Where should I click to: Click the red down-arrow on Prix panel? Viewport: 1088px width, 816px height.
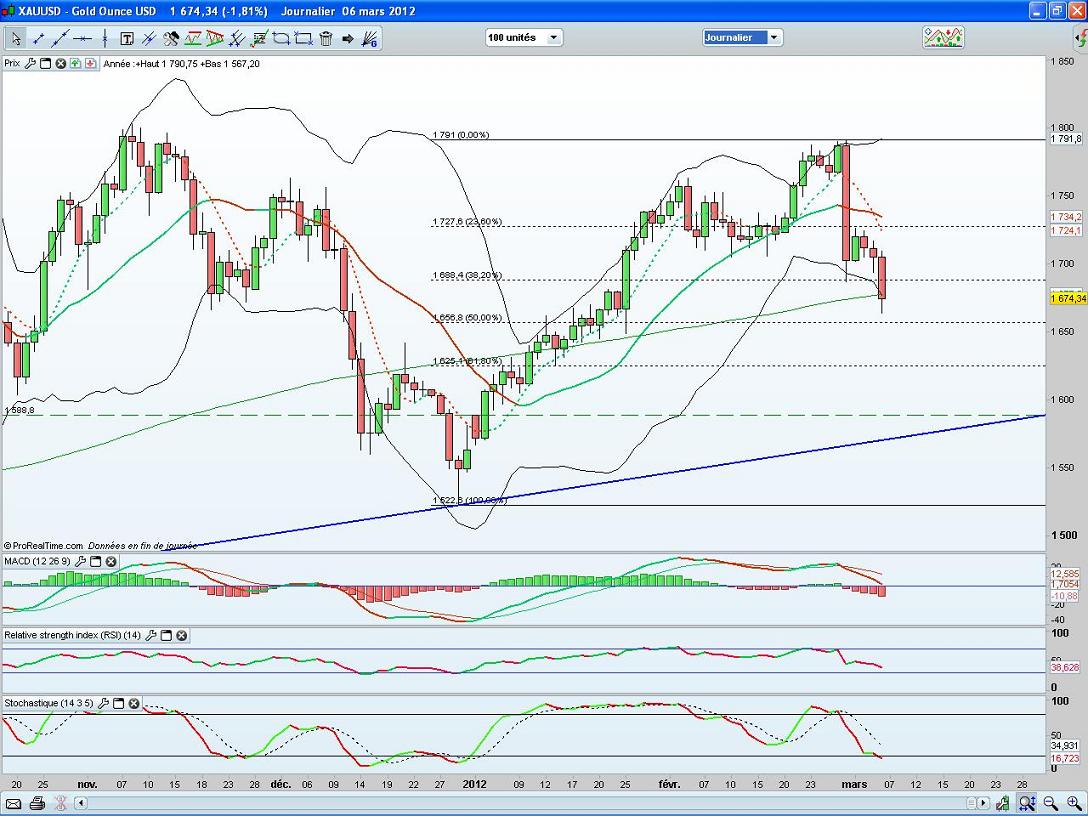pyautogui.click(x=91, y=63)
